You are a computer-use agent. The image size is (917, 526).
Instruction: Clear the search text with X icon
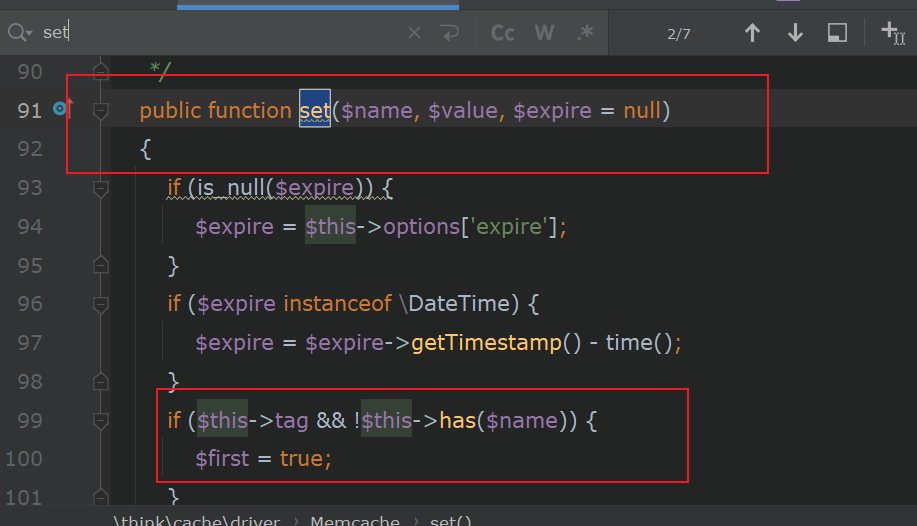pos(414,33)
